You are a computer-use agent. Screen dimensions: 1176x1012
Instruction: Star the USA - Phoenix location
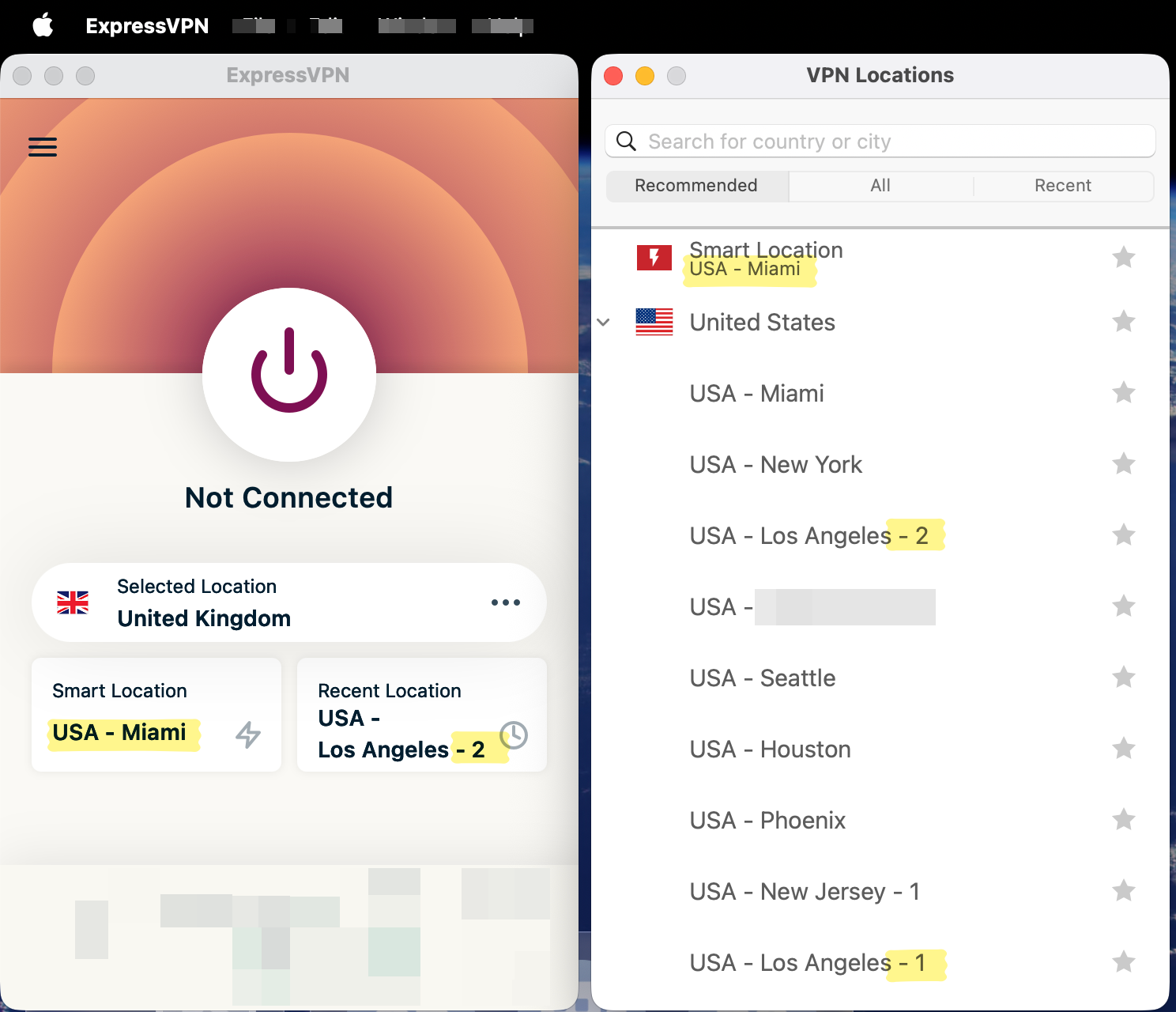(1124, 820)
